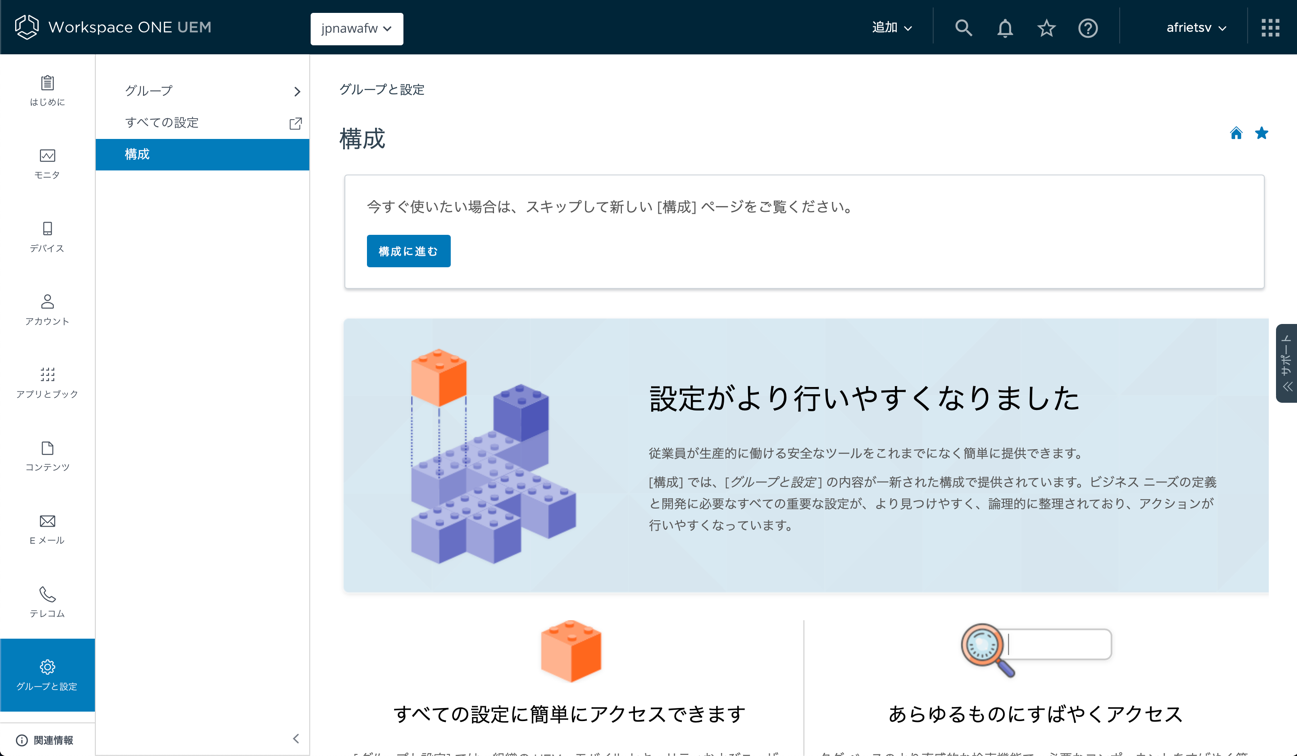Open the apps grid launcher icon
Image resolution: width=1297 pixels, height=756 pixels.
(x=1270, y=28)
